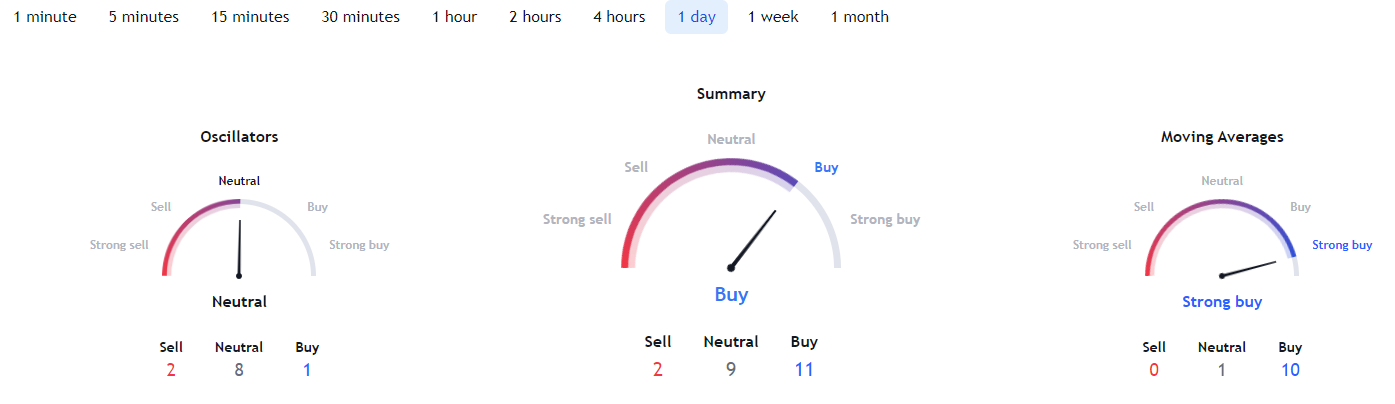The height and width of the screenshot is (404, 1395).
Task: Select the 30 minutes tab
Action: pos(361,17)
